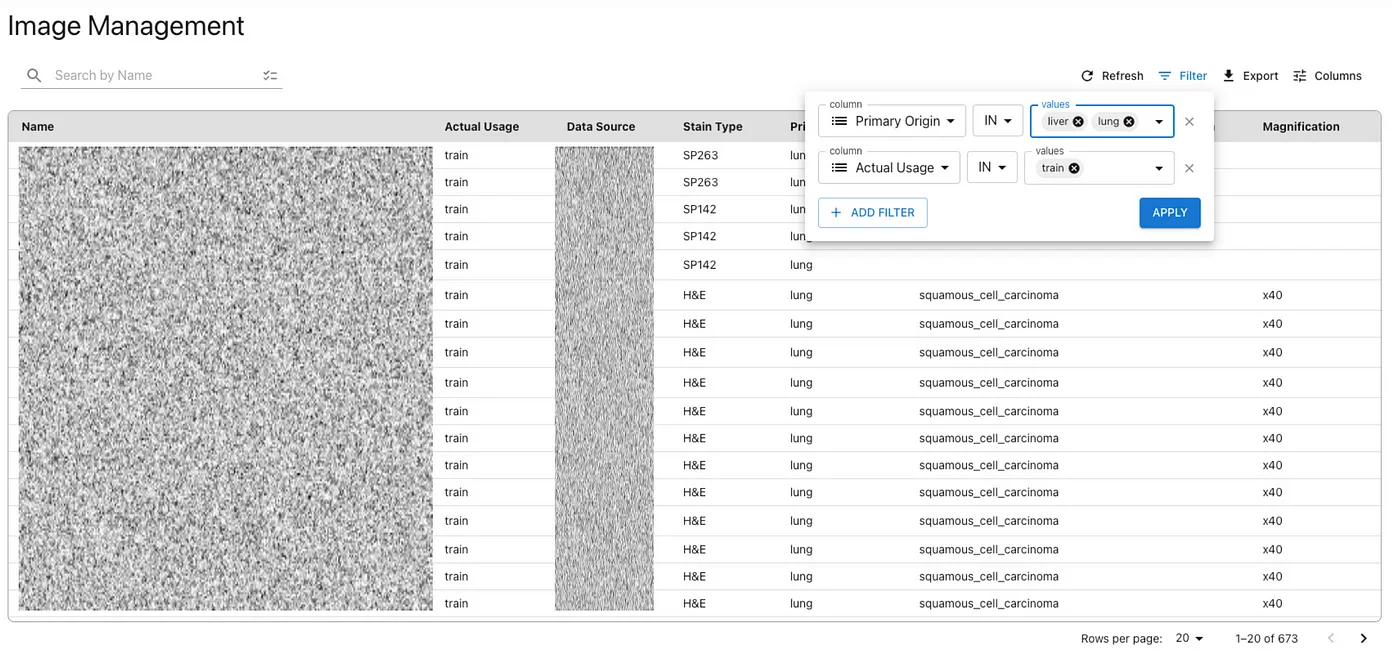Click the ADD FILTER button

point(872,213)
